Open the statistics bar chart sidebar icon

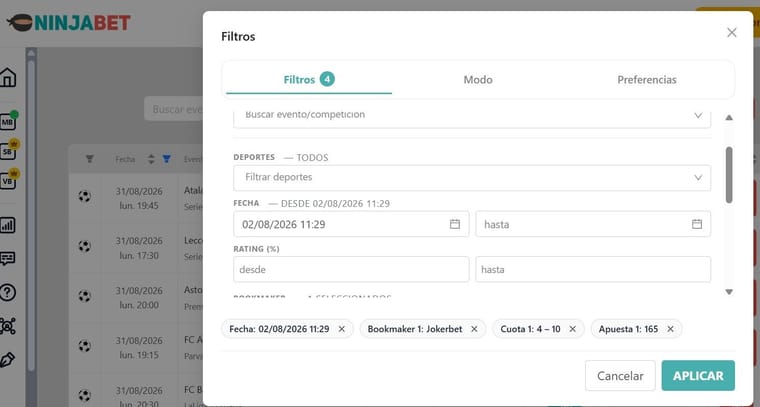click(x=8, y=225)
